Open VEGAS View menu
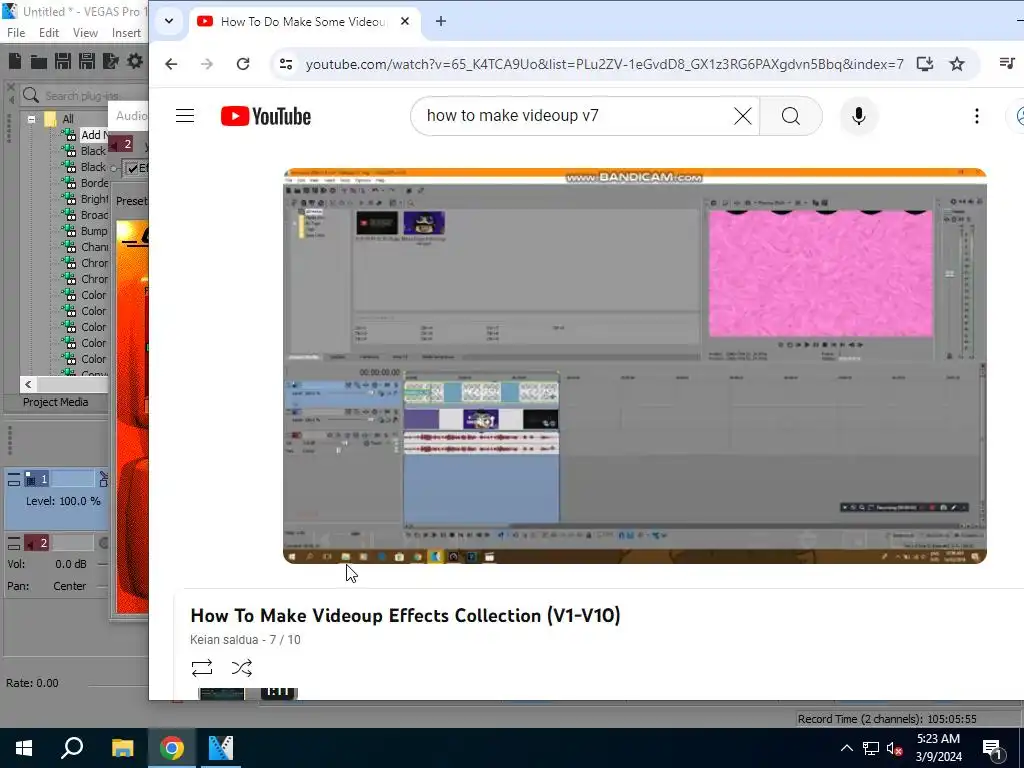Viewport: 1024px width, 768px height. tap(85, 33)
